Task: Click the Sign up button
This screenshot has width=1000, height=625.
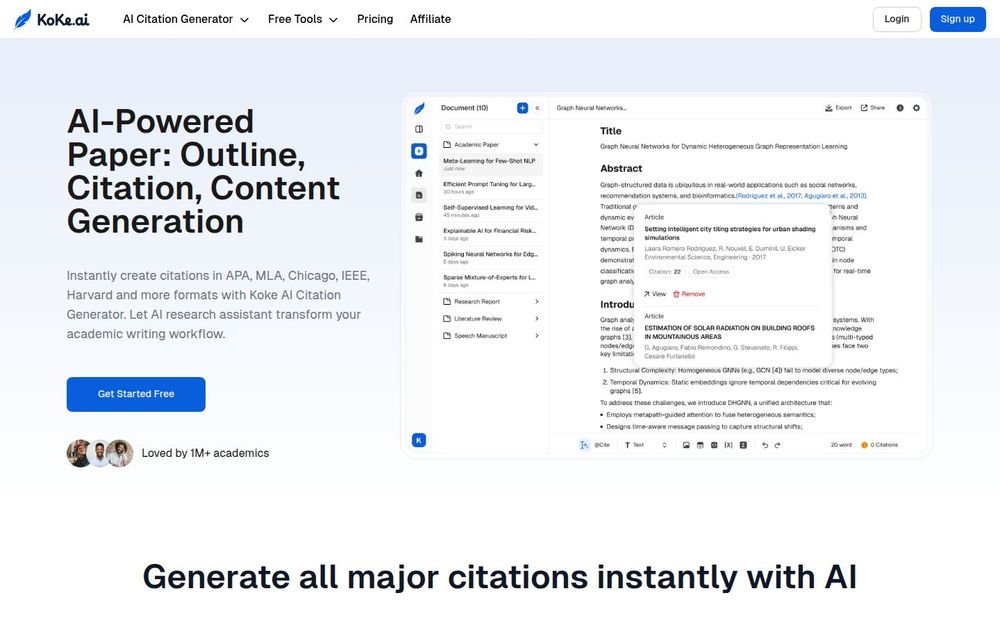Action: [x=957, y=19]
